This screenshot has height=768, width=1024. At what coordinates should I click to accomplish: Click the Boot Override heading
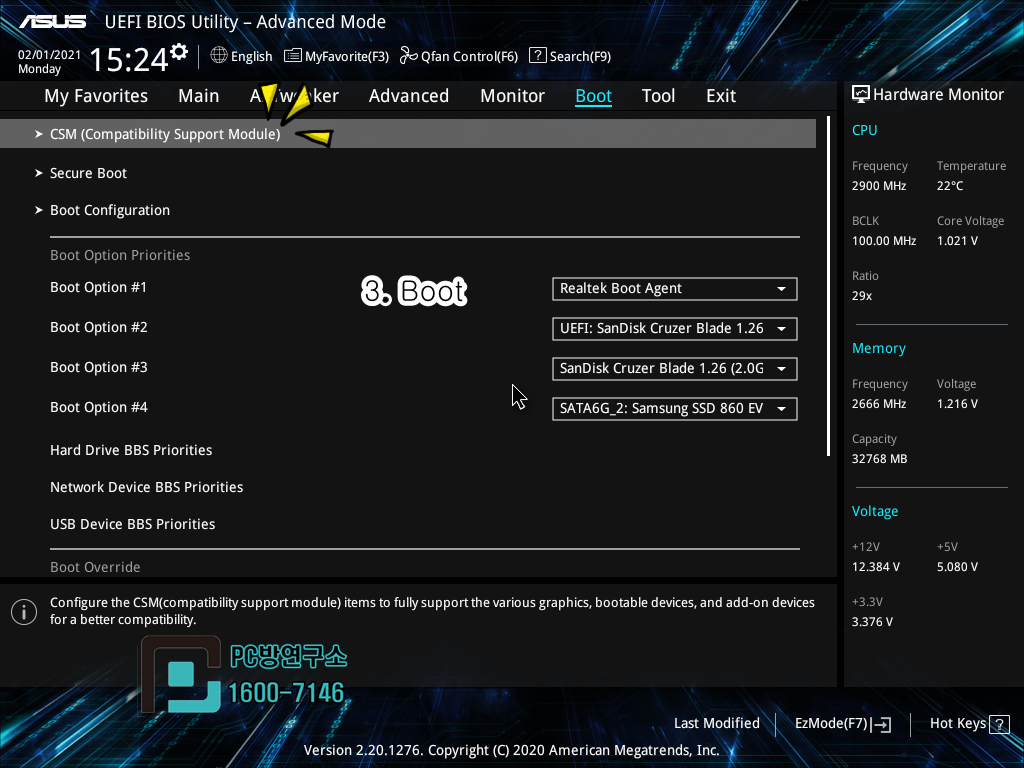tap(95, 567)
